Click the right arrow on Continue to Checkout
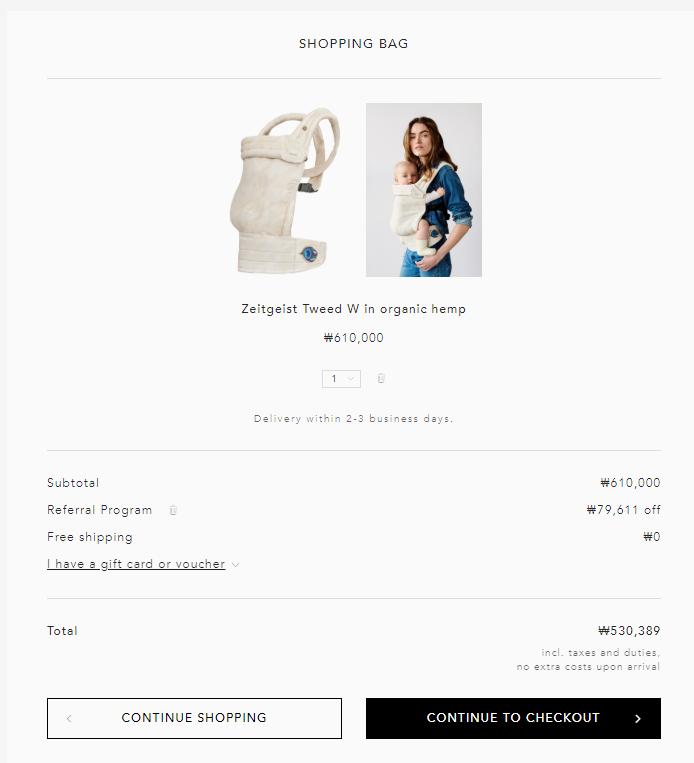694x763 pixels. (x=638, y=719)
